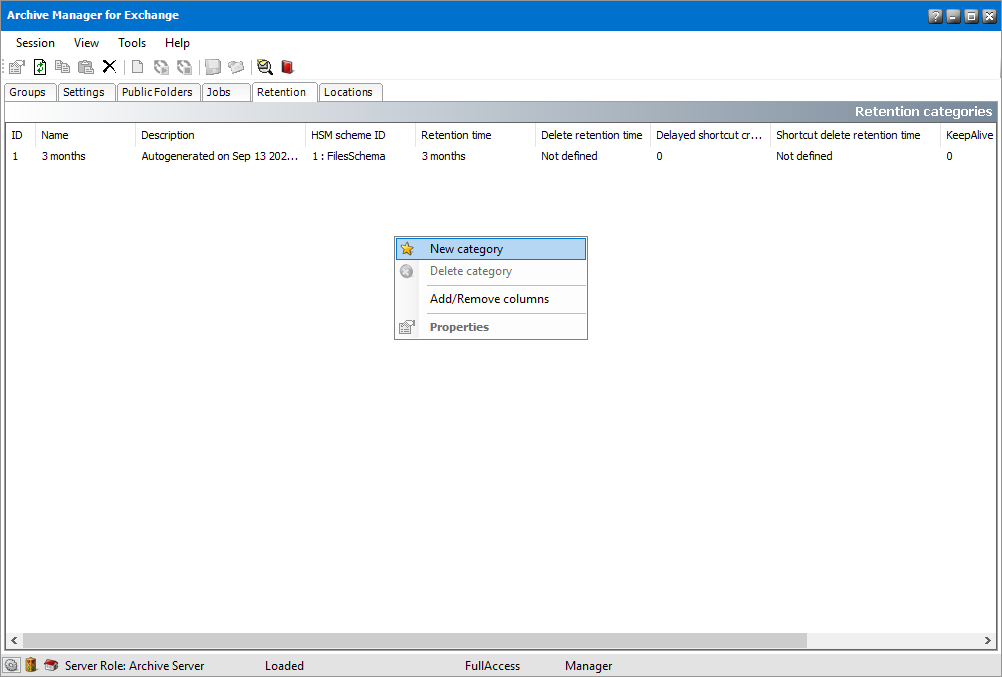Click the 'FullAccess' status bar text
Viewport: 1002px width, 677px height.
click(492, 665)
